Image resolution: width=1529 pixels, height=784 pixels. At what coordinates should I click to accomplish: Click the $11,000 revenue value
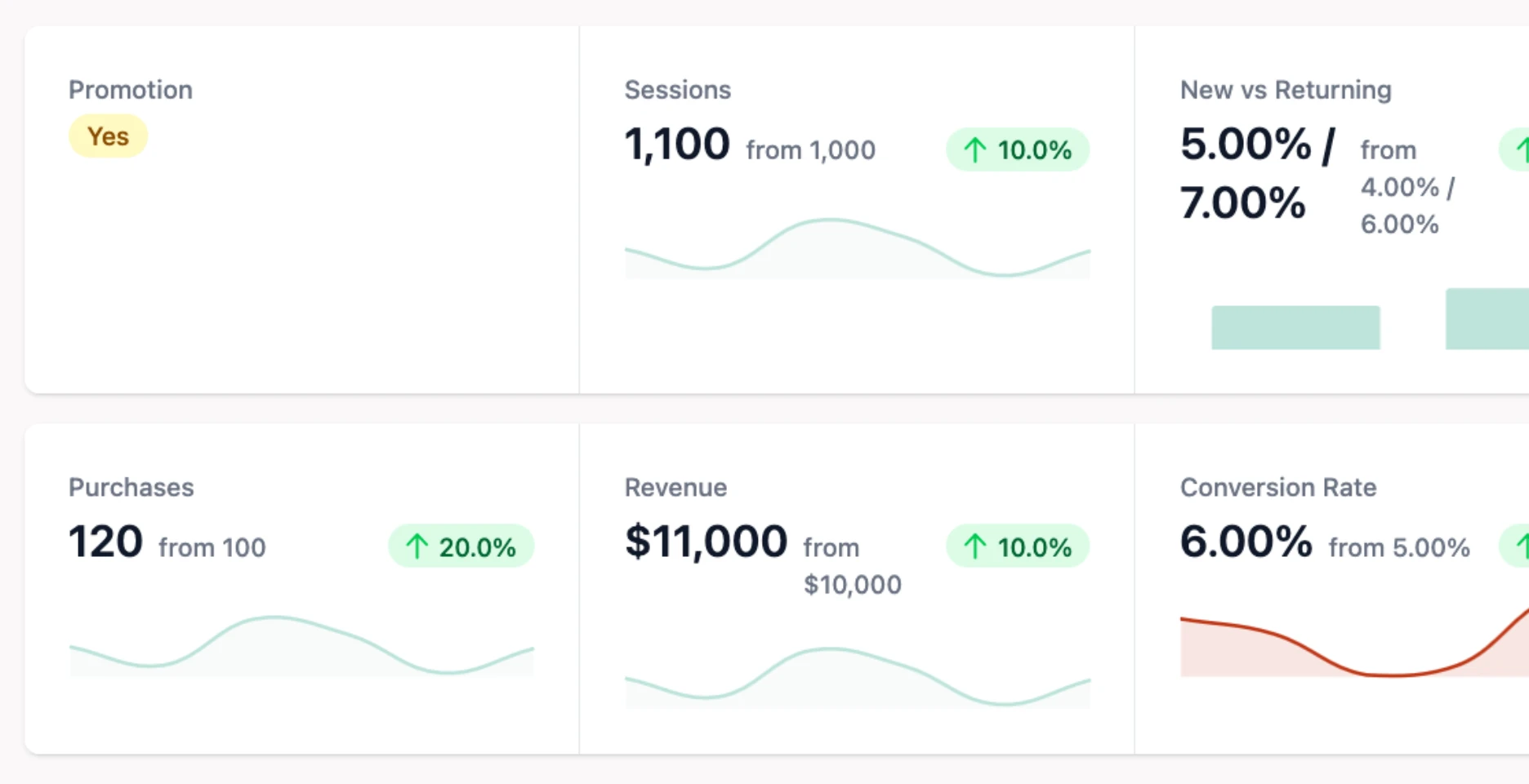click(x=706, y=541)
